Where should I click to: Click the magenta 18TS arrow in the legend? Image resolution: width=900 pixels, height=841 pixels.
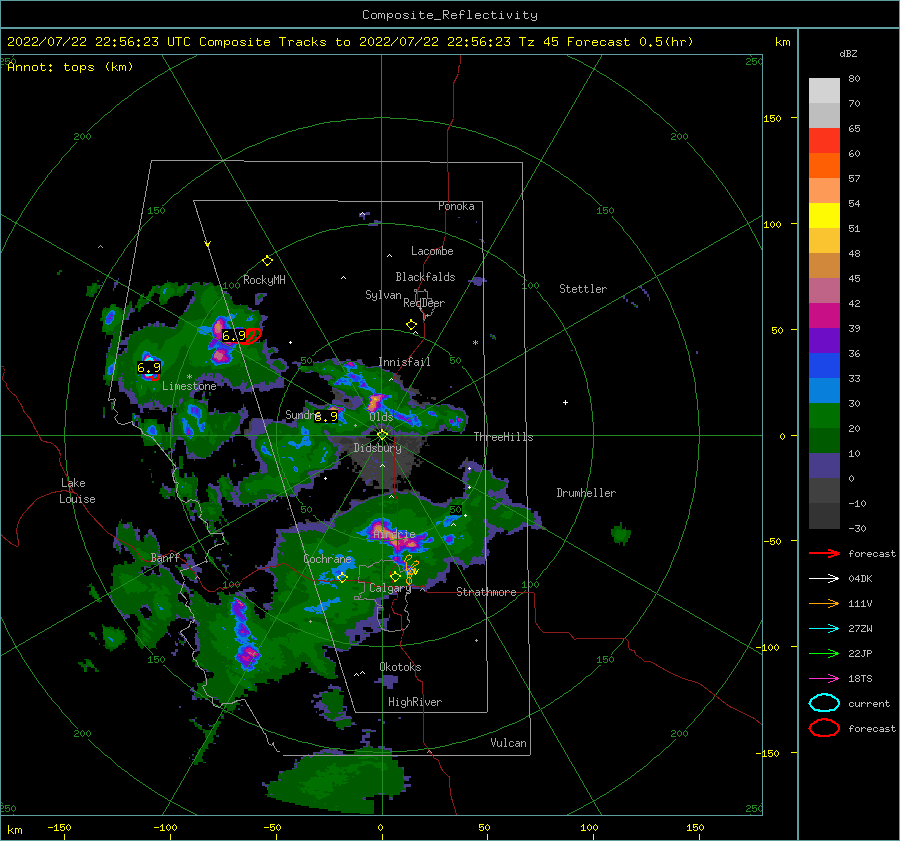[x=824, y=679]
